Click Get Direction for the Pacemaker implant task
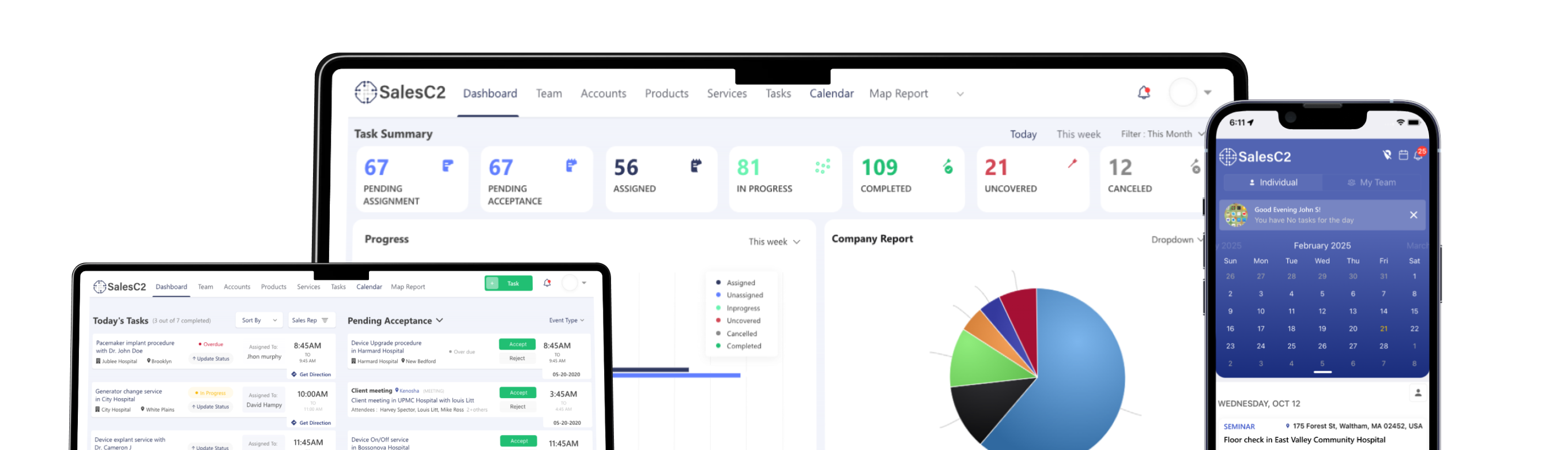Image resolution: width=1568 pixels, height=450 pixels. coord(311,374)
